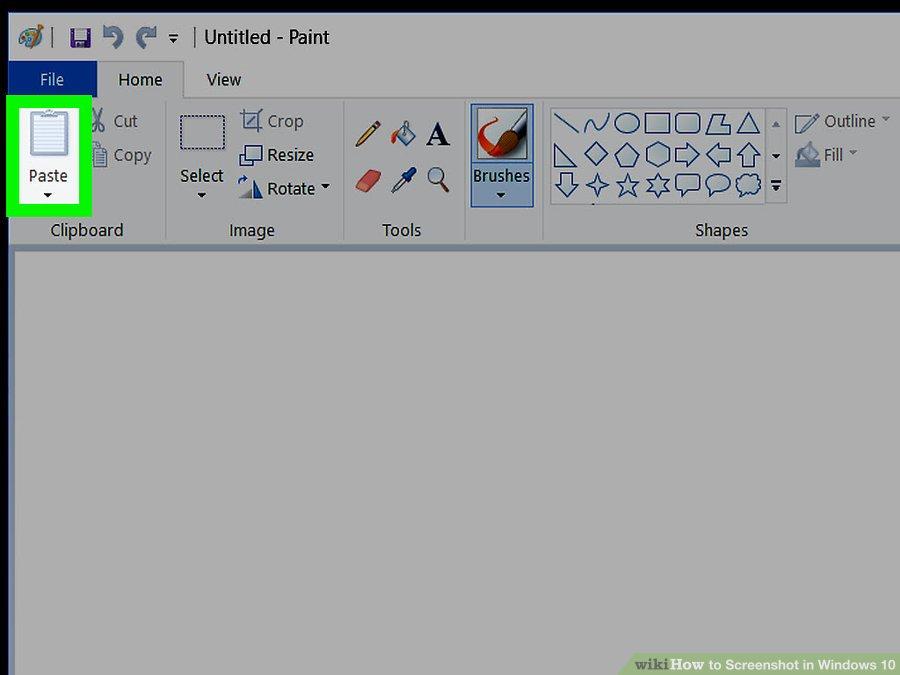
Task: Choose the Down arrow shape
Action: pyautogui.click(x=567, y=185)
